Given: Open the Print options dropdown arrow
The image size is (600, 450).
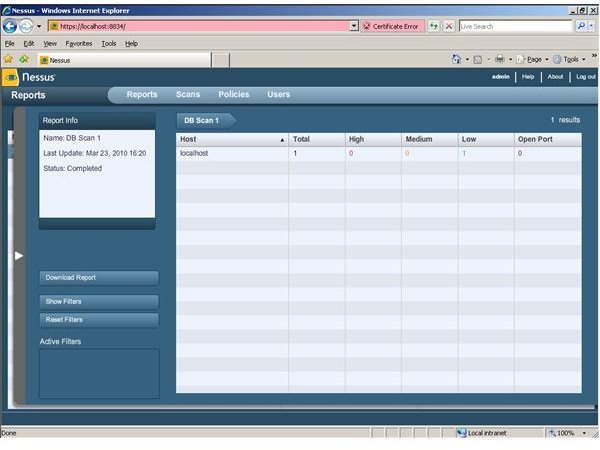Looking at the screenshot, I should point(510,60).
